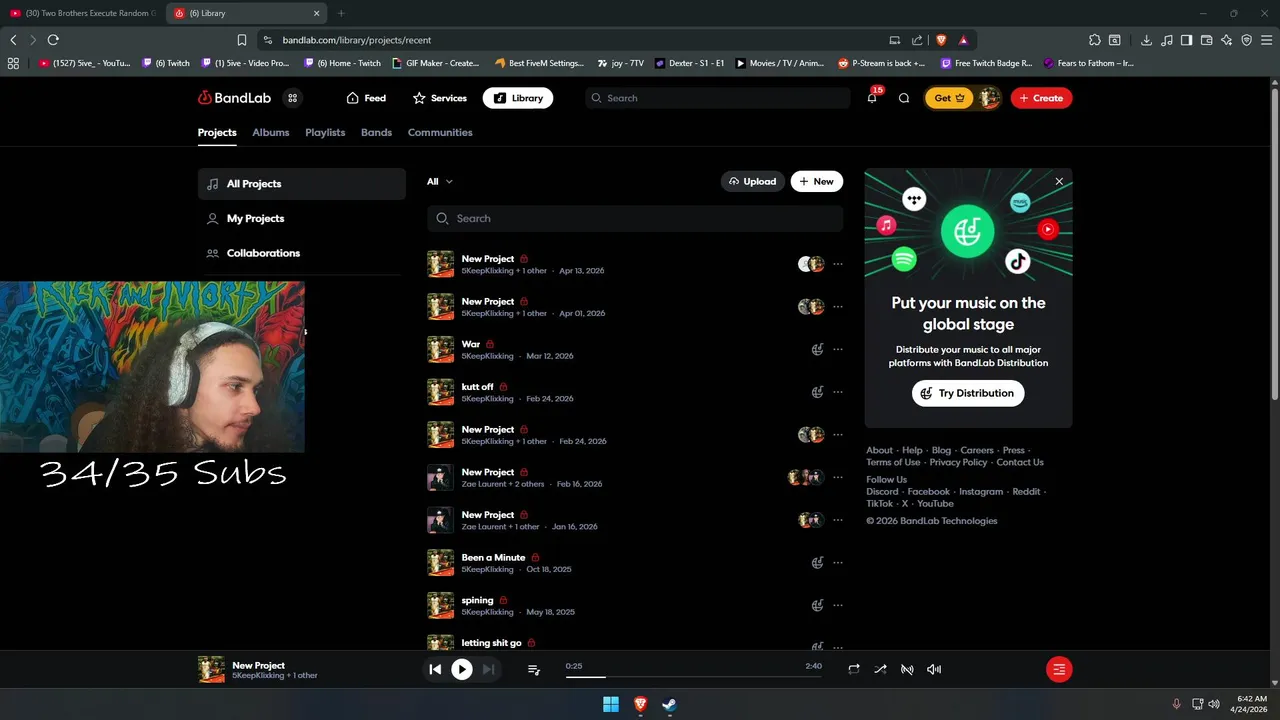The height and width of the screenshot is (720, 1280).
Task: Select Collaborations in sidebar
Action: [302, 253]
